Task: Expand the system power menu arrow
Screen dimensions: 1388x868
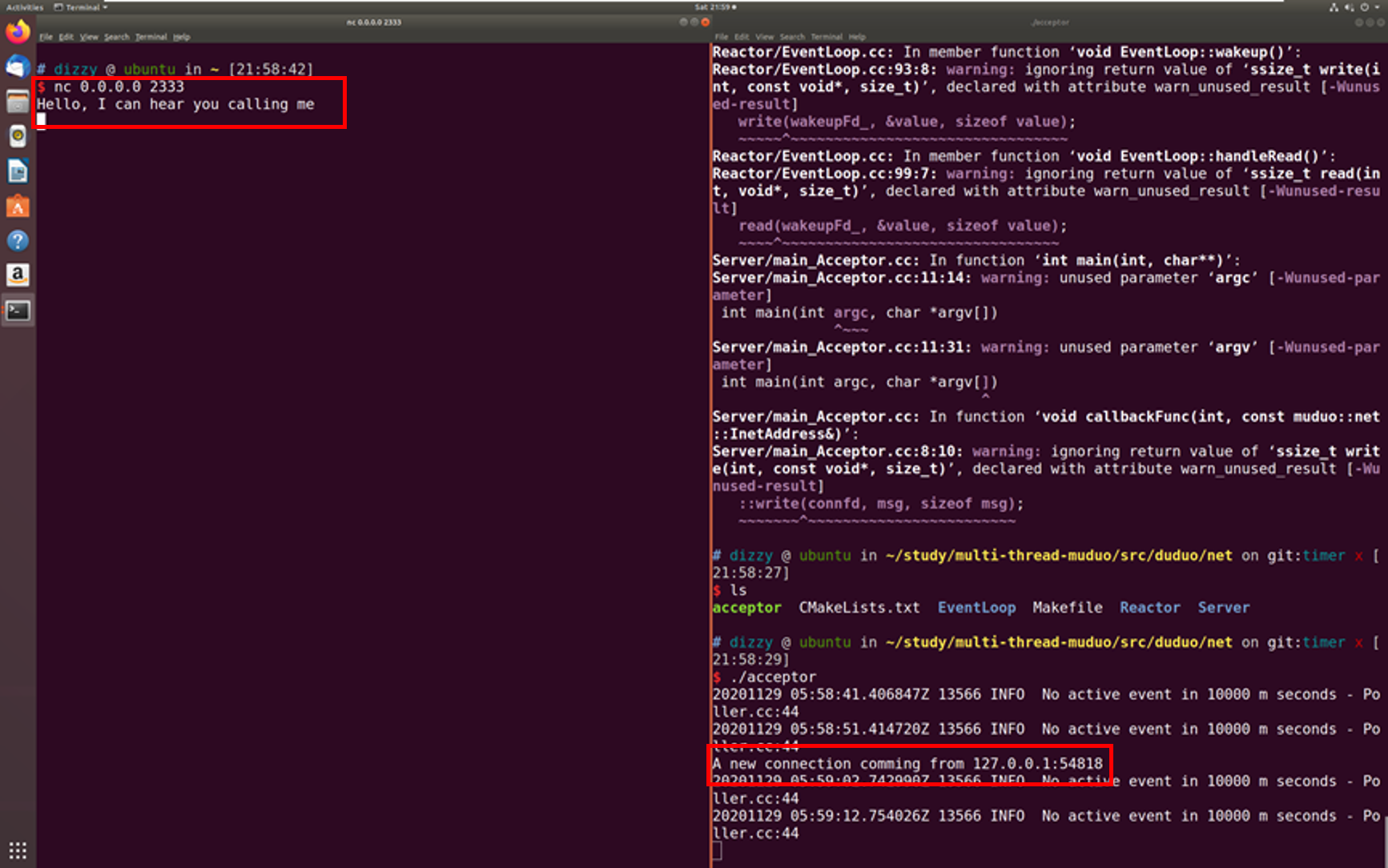Action: (x=1378, y=7)
